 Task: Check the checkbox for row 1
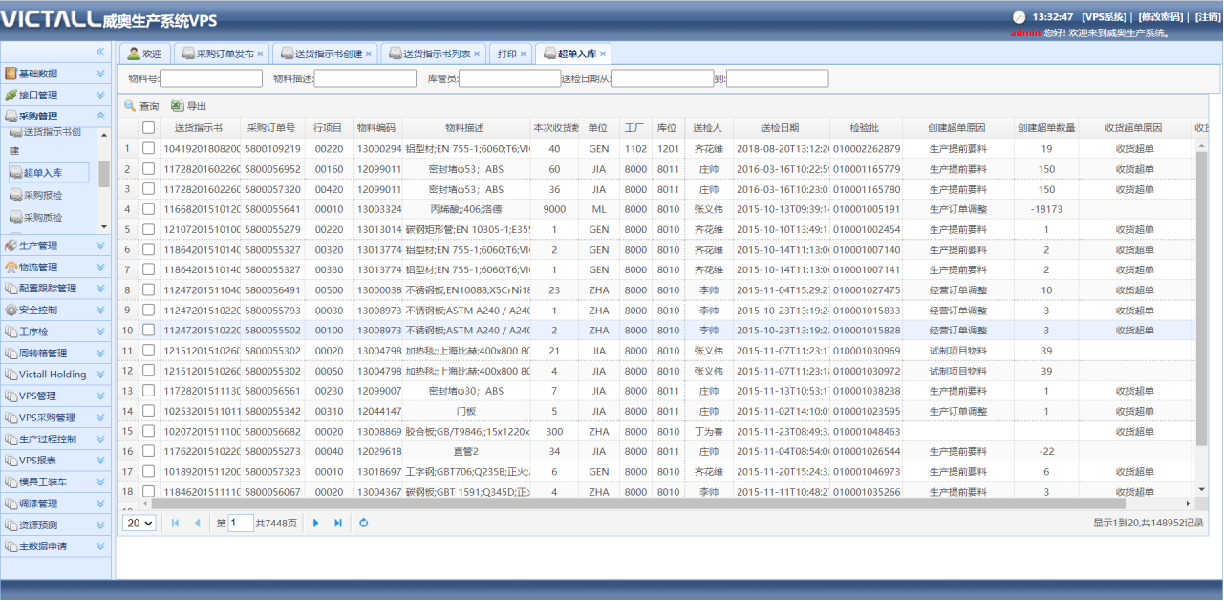point(148,149)
